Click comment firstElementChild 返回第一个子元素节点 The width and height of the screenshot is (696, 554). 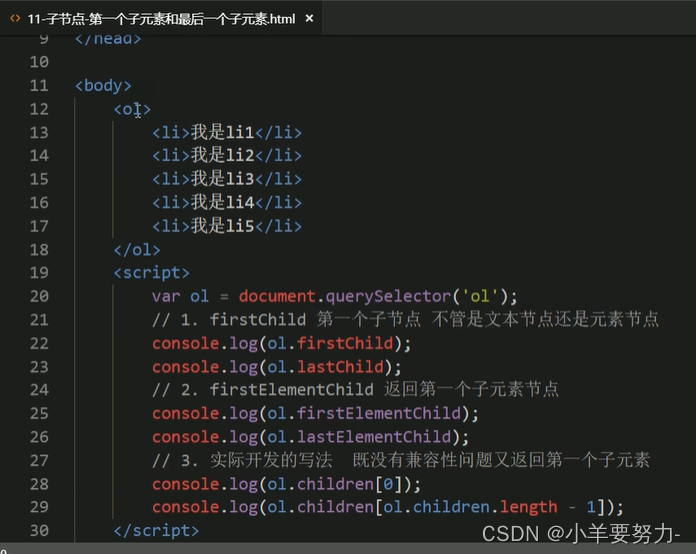tap(355, 390)
